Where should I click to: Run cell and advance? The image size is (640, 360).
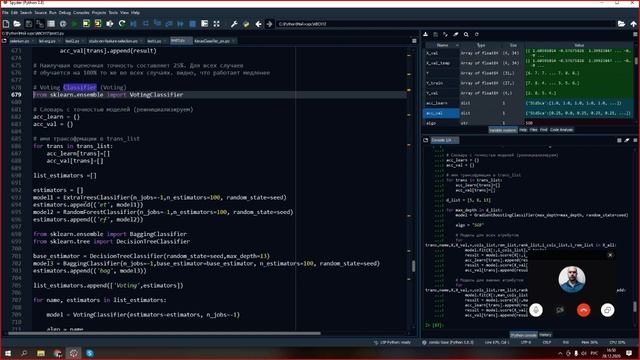click(x=98, y=24)
